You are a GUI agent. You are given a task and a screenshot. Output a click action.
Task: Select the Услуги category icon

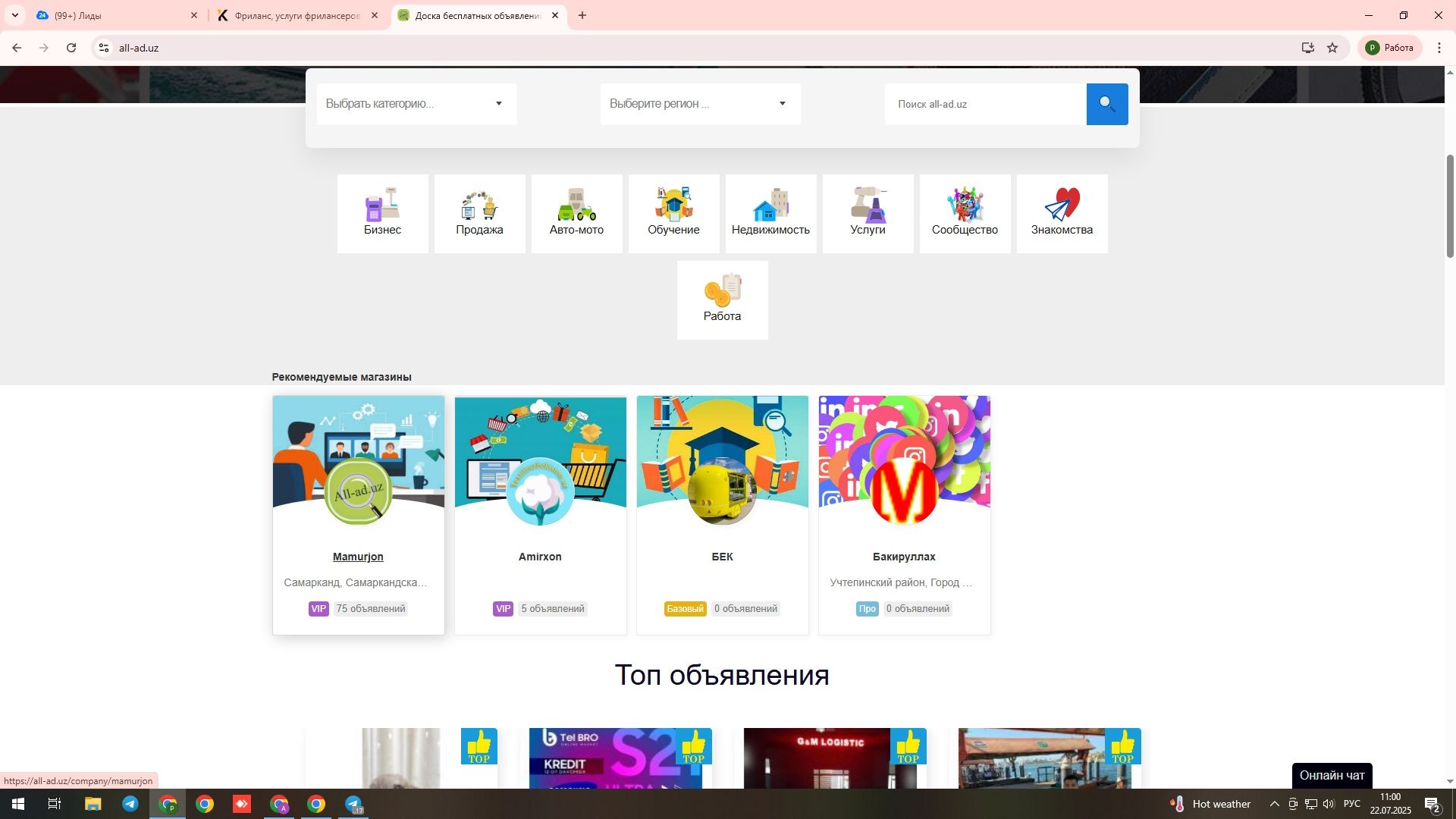pyautogui.click(x=868, y=213)
